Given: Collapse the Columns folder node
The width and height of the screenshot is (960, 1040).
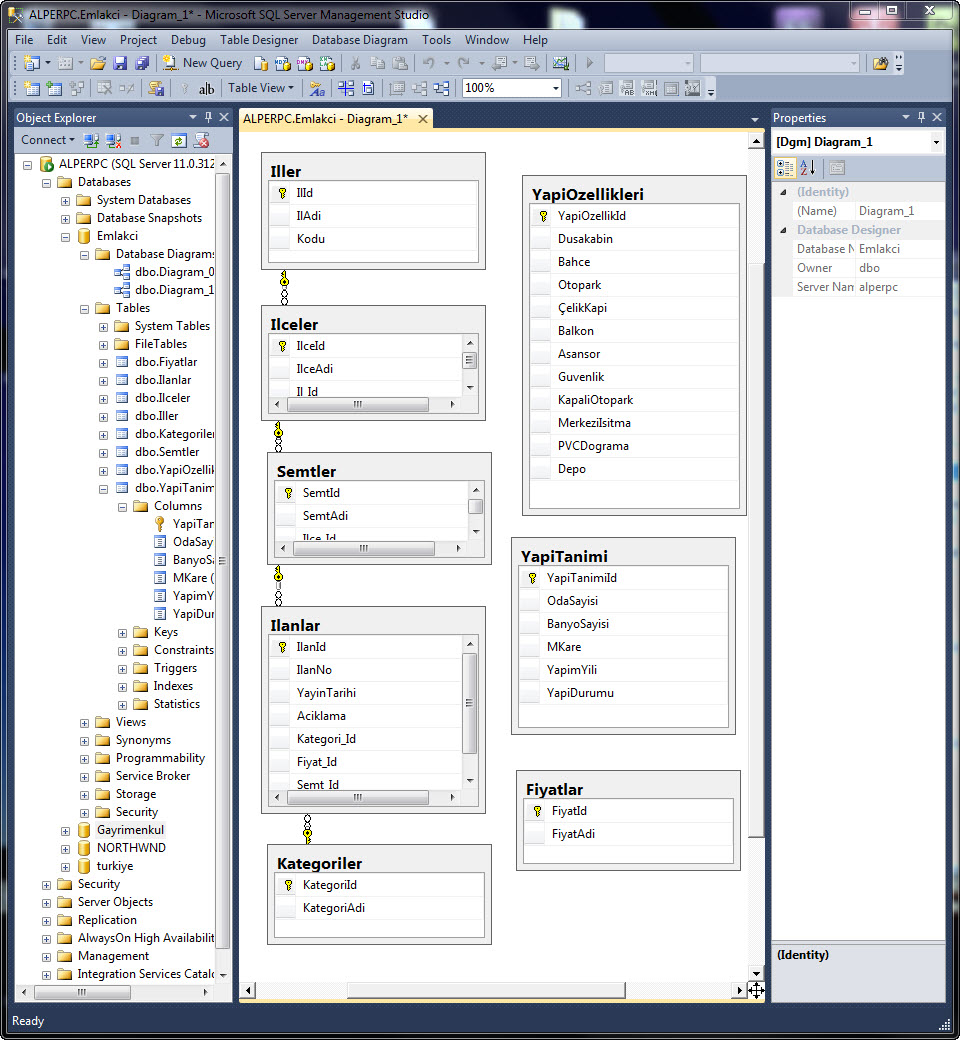Looking at the screenshot, I should 123,507.
